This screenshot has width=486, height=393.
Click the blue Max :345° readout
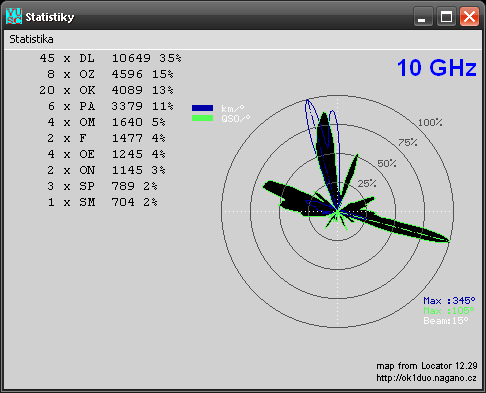[x=449, y=301]
